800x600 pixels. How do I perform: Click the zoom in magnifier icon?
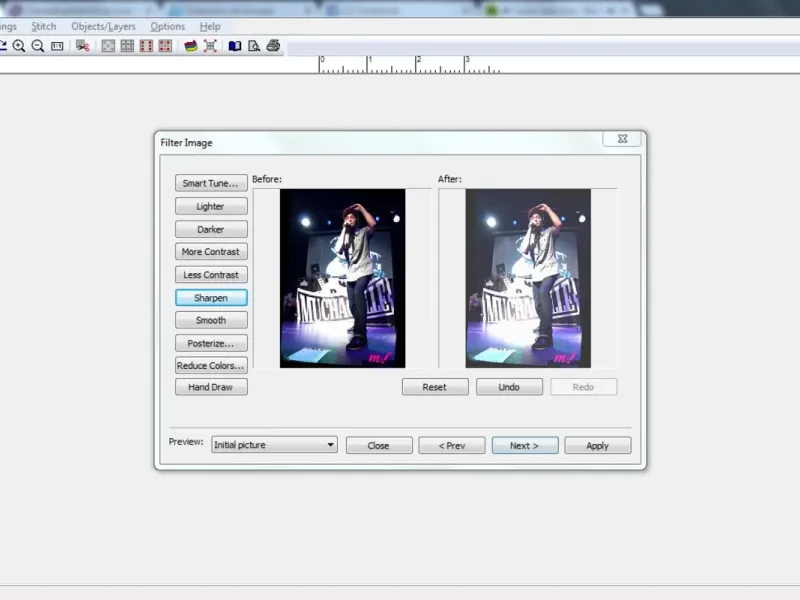point(21,46)
